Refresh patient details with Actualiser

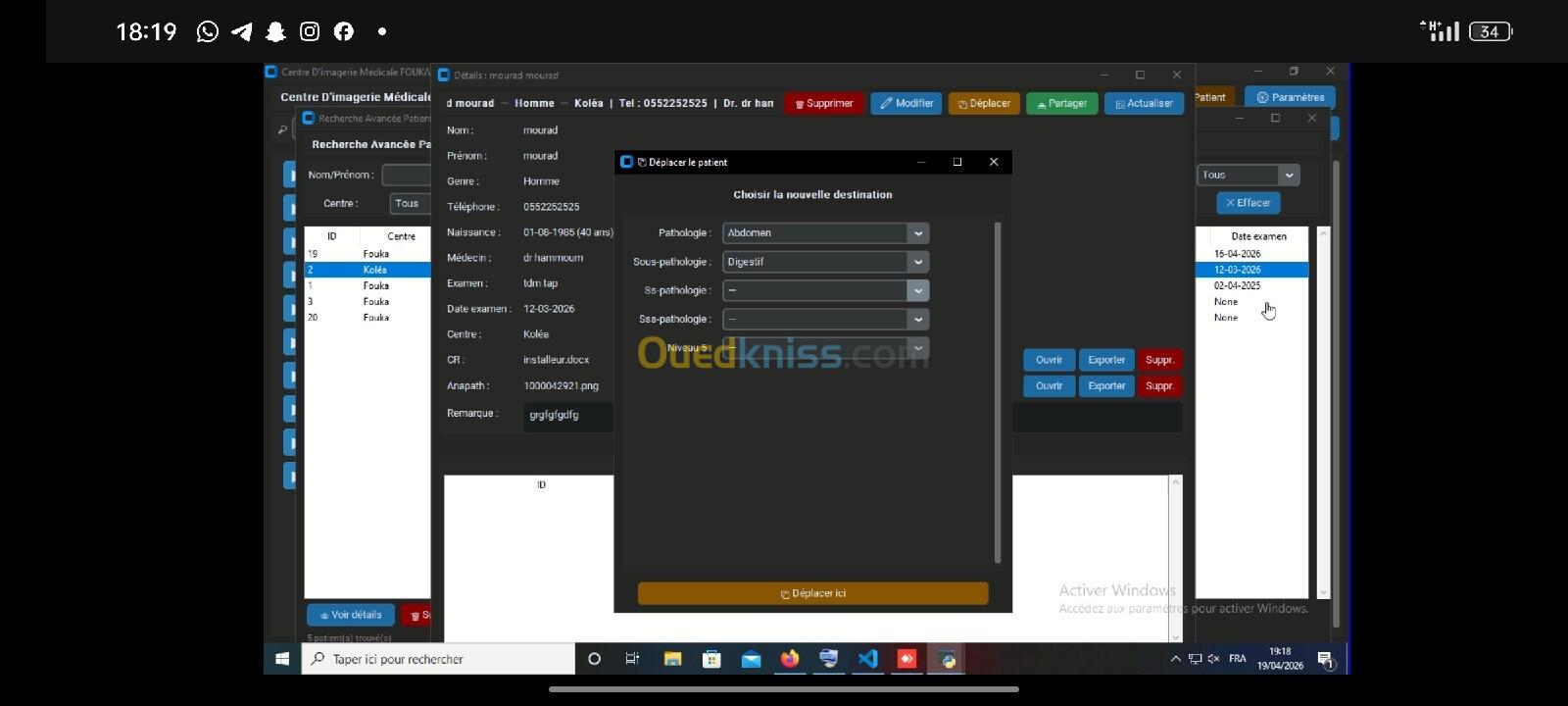click(1144, 103)
